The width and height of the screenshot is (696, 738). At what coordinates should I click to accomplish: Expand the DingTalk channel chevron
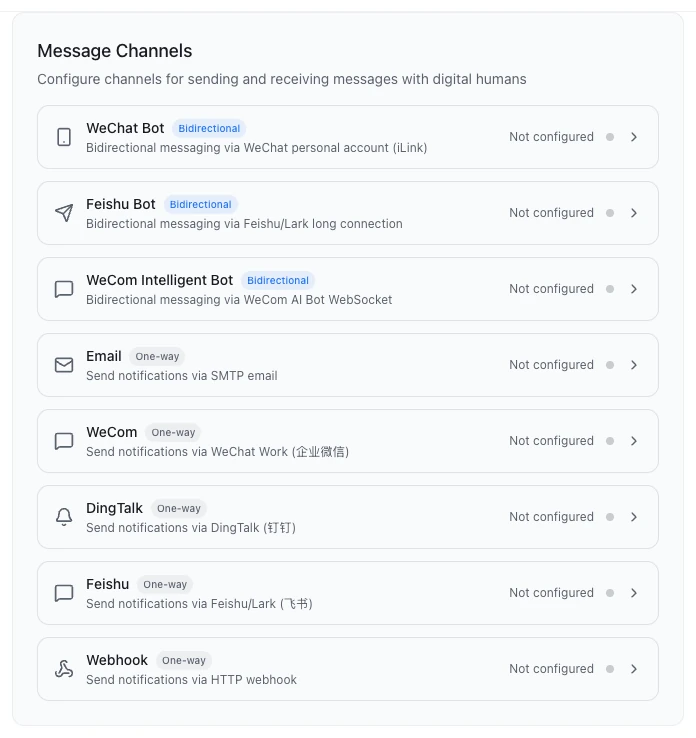coord(634,517)
